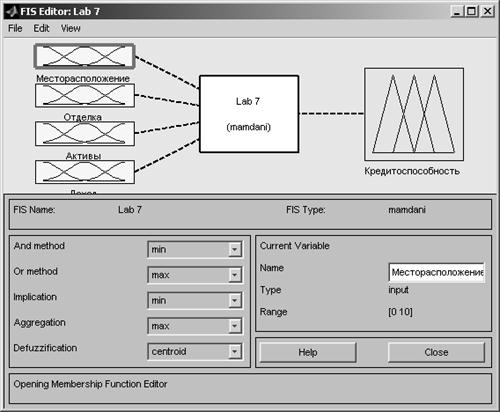Open the Or method dropdown

tap(195, 275)
